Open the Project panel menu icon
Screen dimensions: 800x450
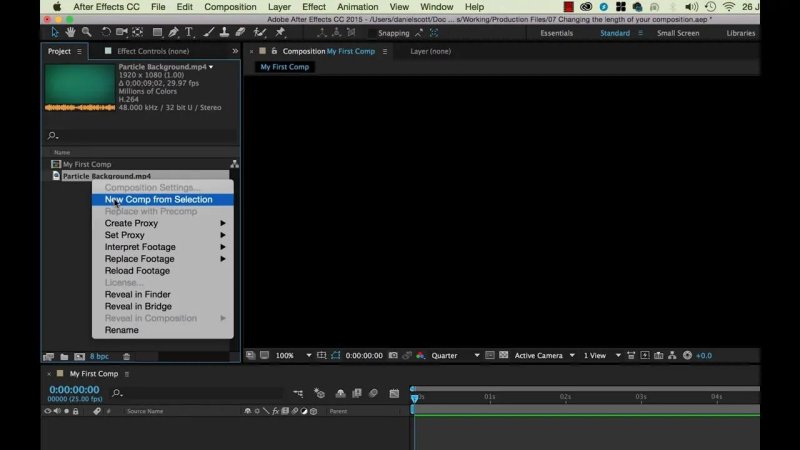point(79,52)
